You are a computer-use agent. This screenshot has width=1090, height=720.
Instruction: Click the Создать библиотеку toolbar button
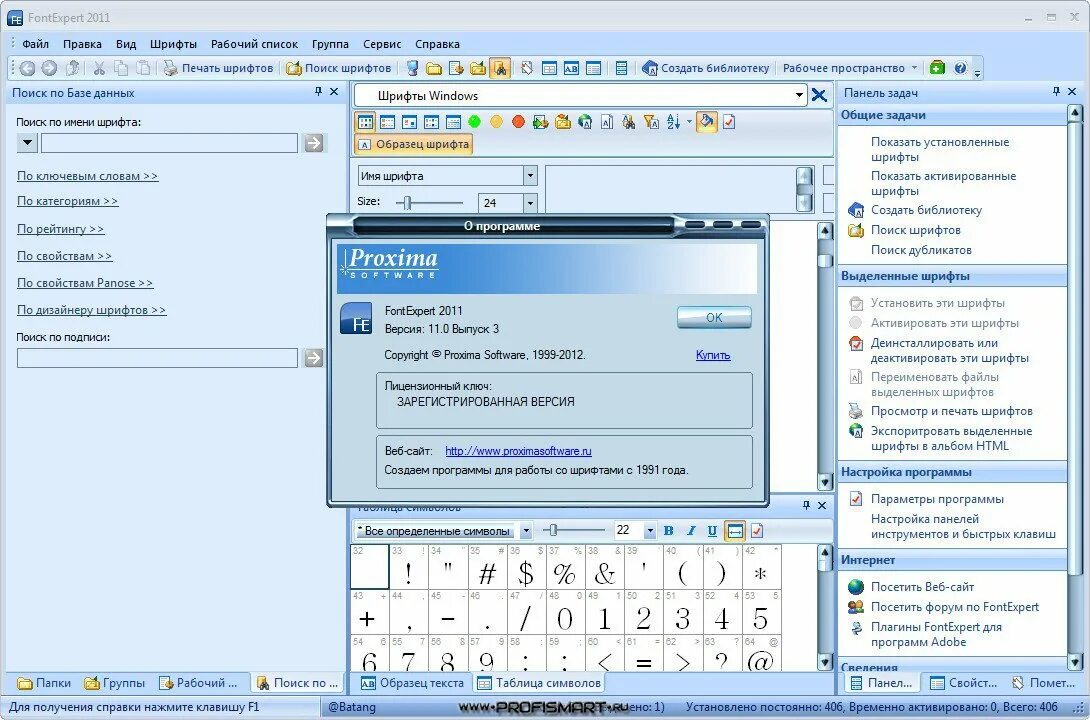pyautogui.click(x=706, y=68)
